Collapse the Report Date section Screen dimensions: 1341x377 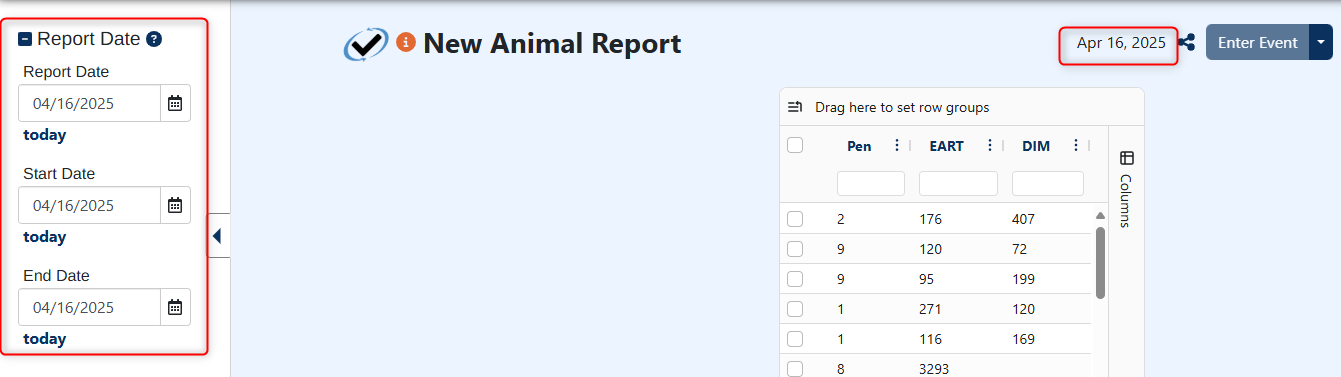pyautogui.click(x=25, y=39)
